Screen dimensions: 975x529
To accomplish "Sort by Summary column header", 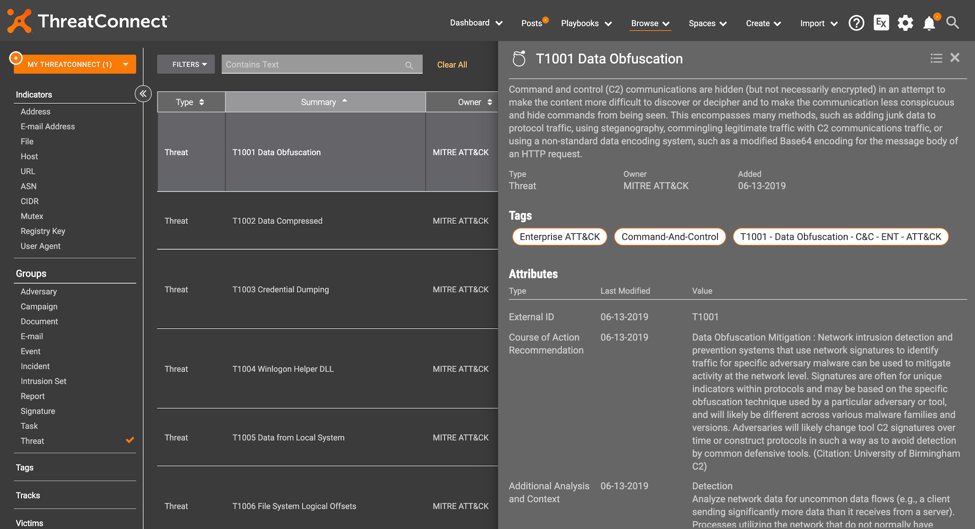I will [325, 102].
